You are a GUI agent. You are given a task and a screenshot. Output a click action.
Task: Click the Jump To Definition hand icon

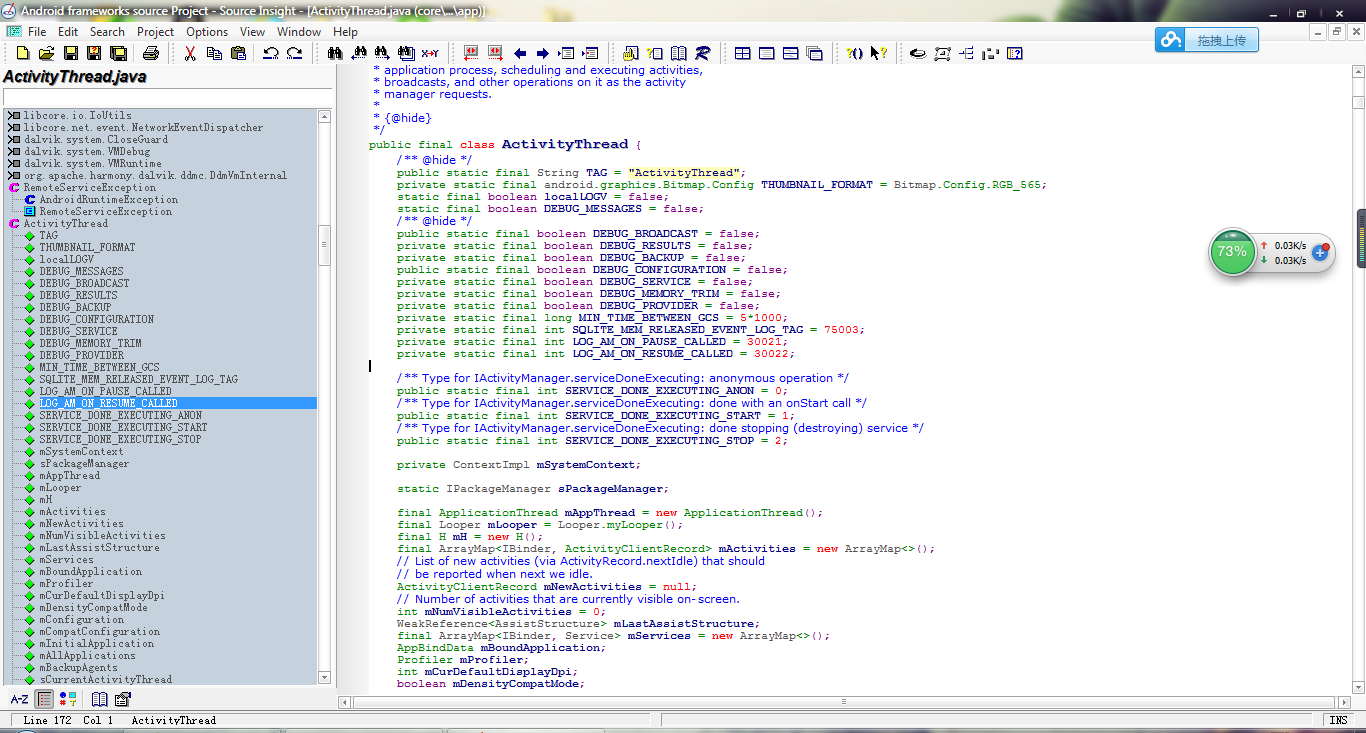tap(630, 53)
